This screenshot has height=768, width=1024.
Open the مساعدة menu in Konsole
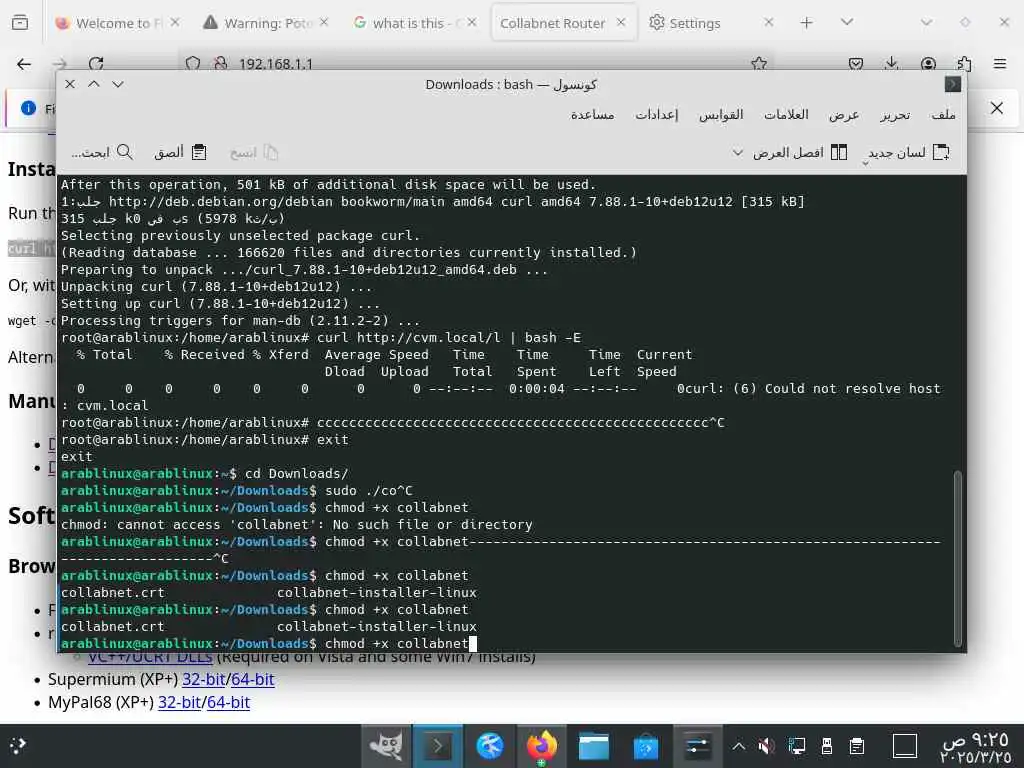tap(592, 115)
